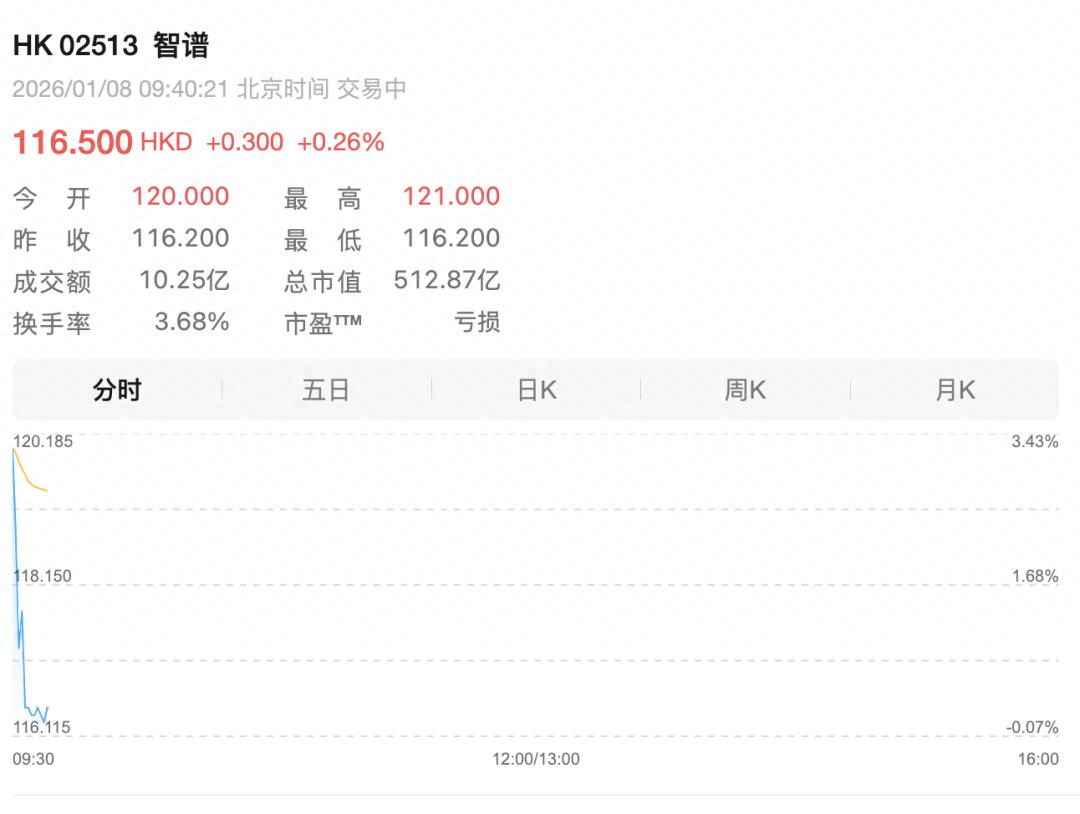Click the +0.300 price change value
Viewport: 1080px width, 814px height.
tap(244, 142)
